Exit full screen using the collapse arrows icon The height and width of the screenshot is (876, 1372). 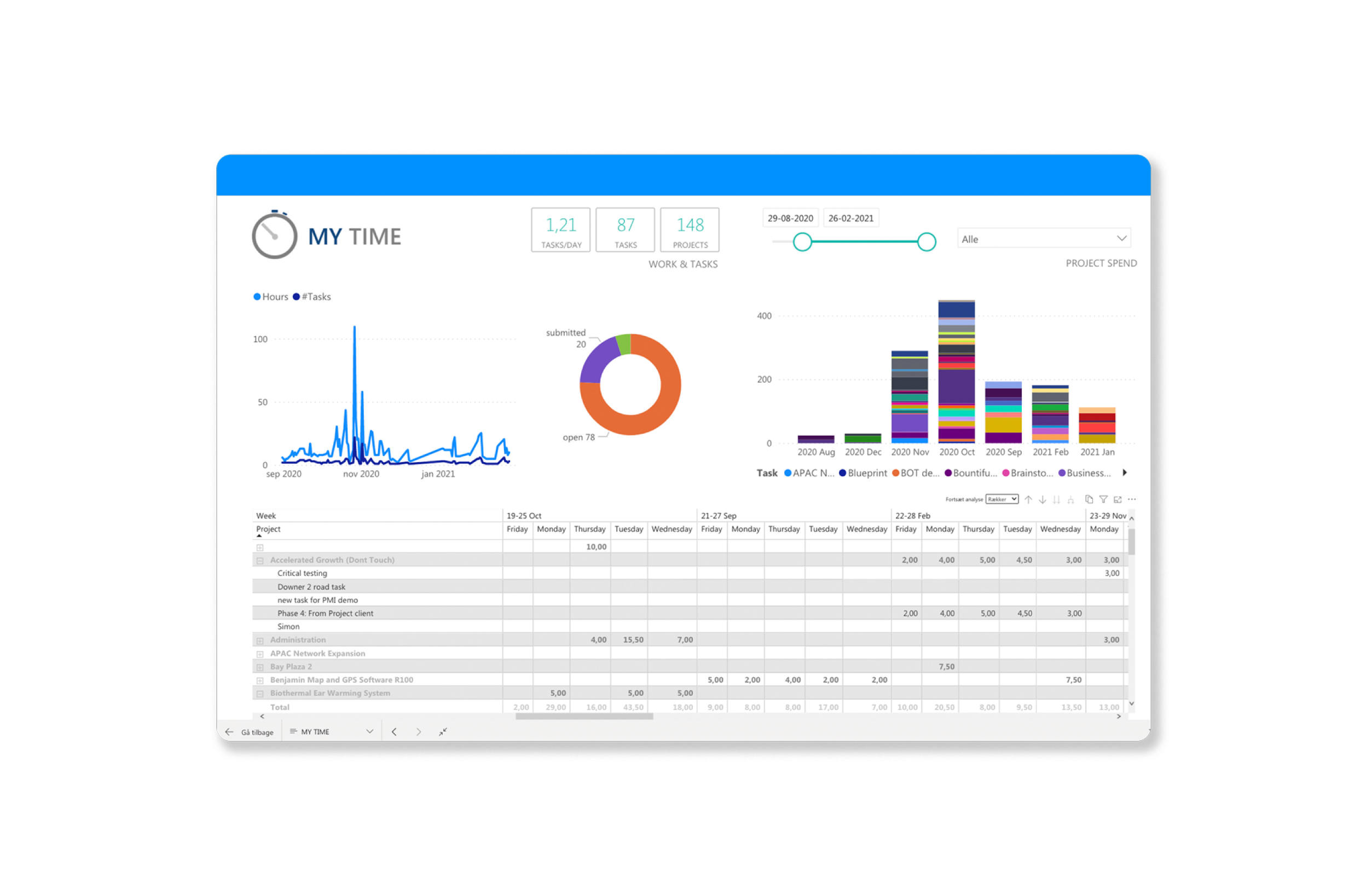[x=443, y=731]
